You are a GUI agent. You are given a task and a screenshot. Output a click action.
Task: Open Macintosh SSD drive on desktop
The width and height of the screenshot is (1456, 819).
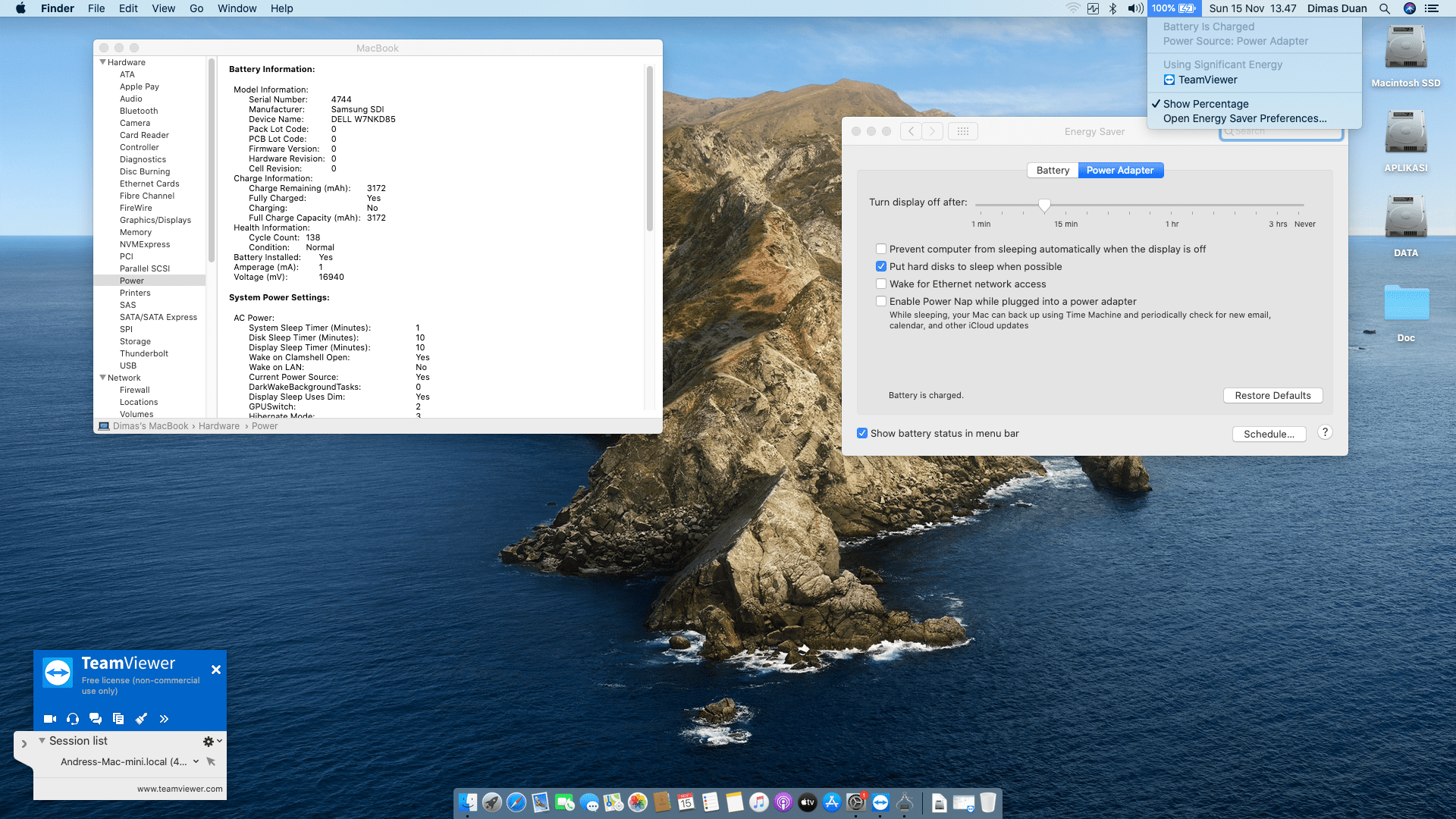coord(1406,56)
